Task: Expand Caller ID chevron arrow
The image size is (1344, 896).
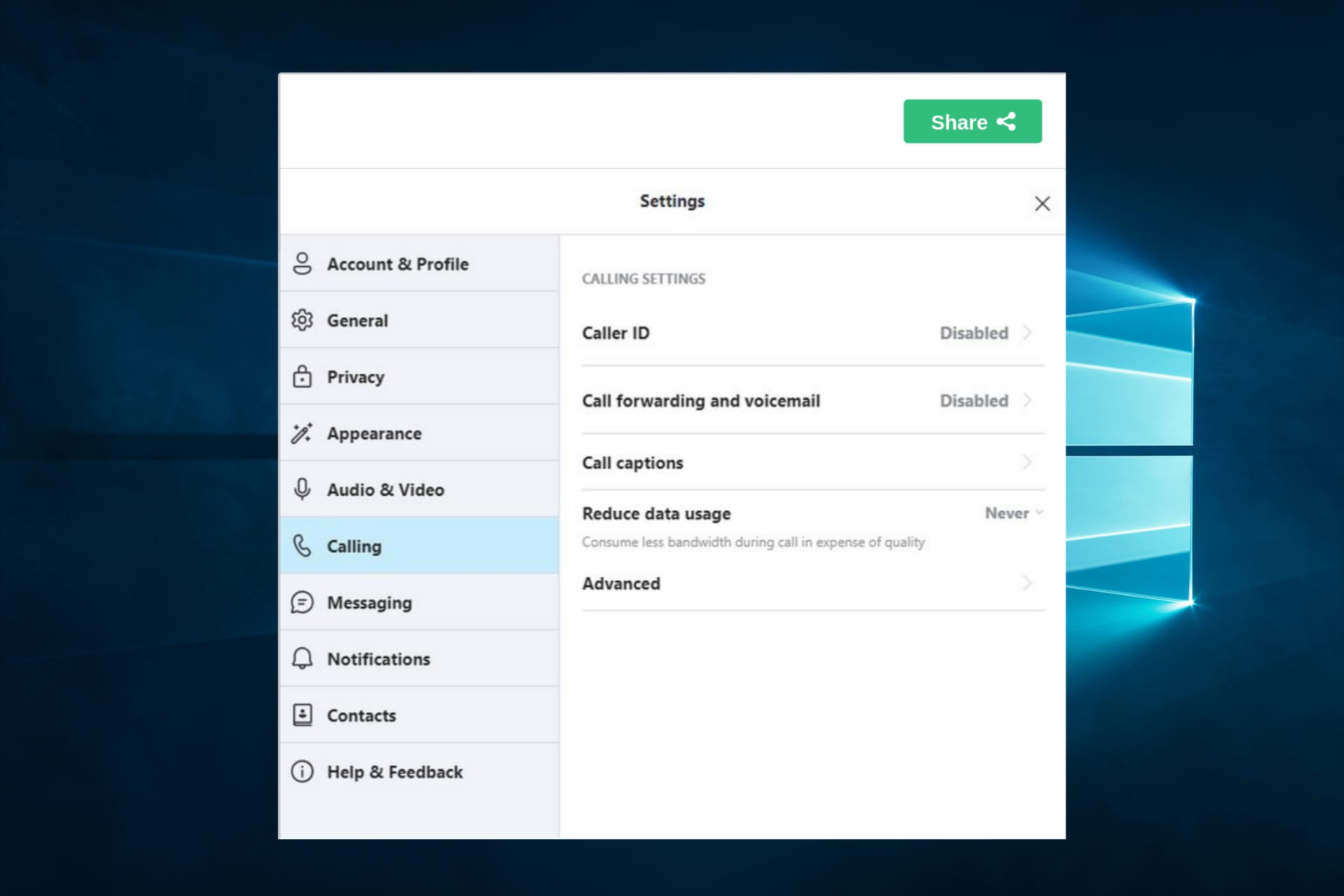Action: pos(1027,332)
